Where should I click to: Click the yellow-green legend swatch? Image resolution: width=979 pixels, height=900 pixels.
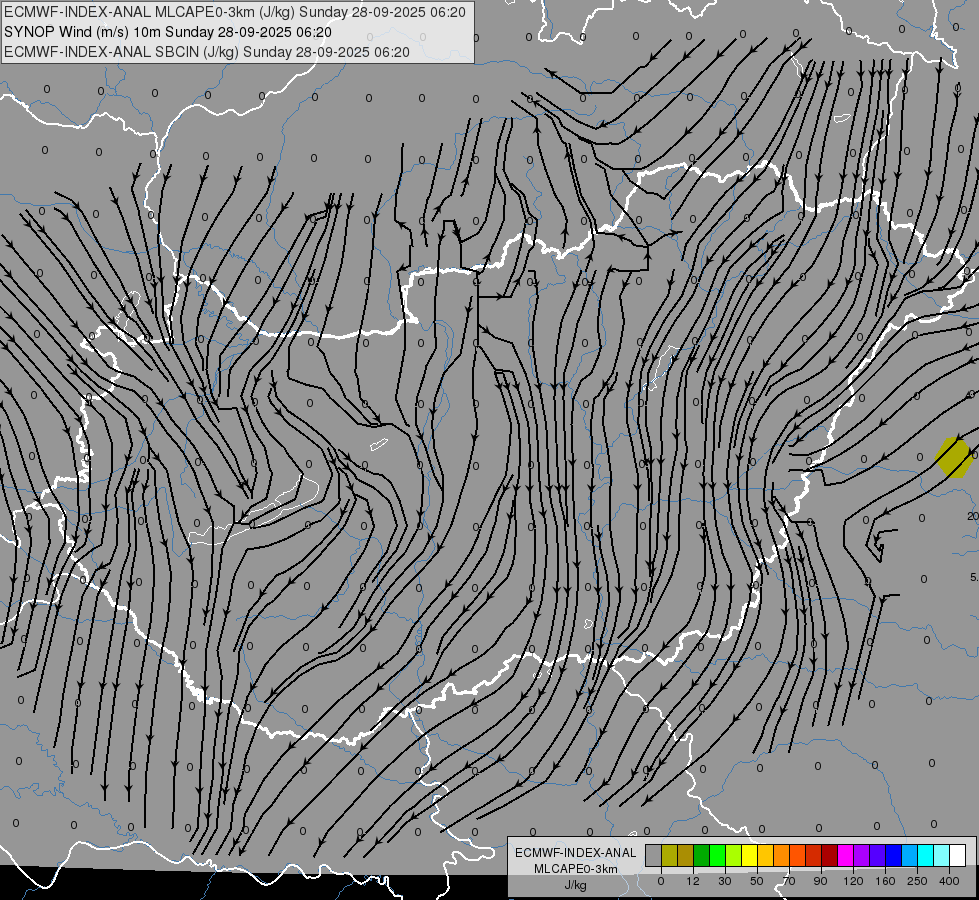point(734,855)
